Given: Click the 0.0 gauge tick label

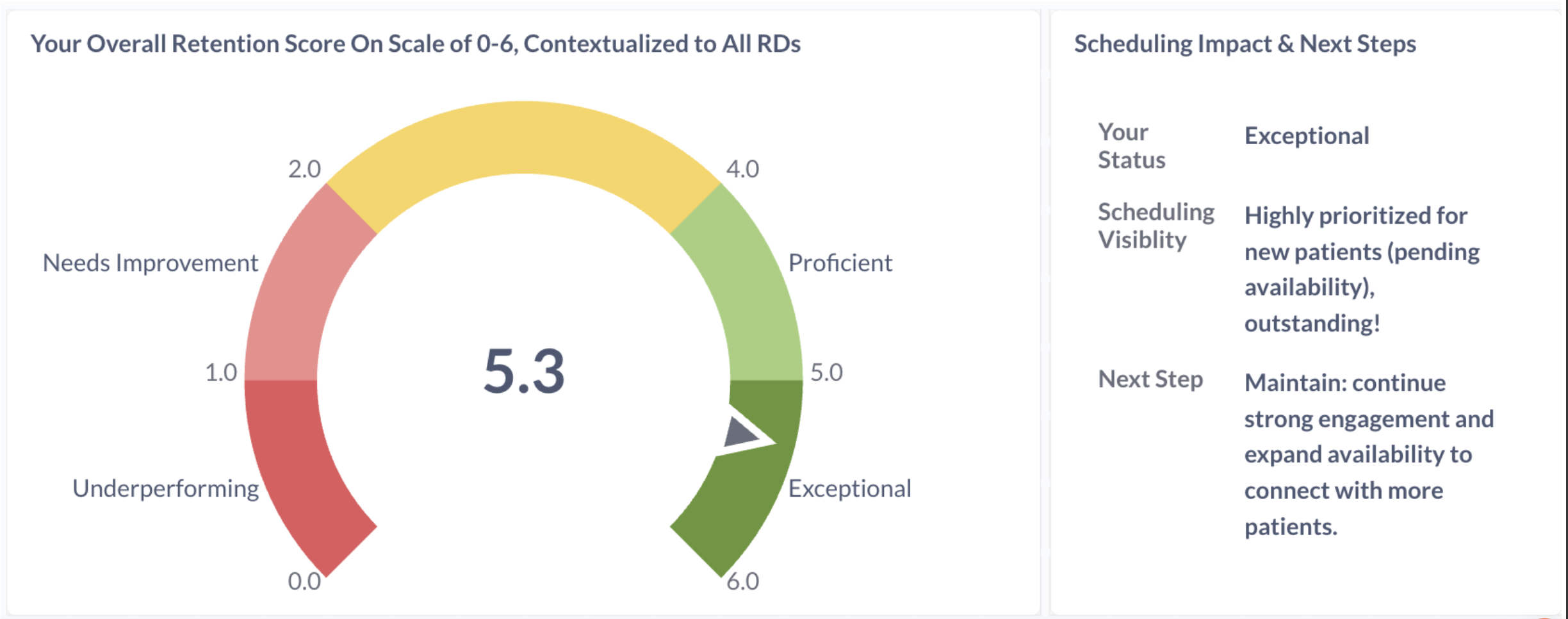Looking at the screenshot, I should (304, 581).
